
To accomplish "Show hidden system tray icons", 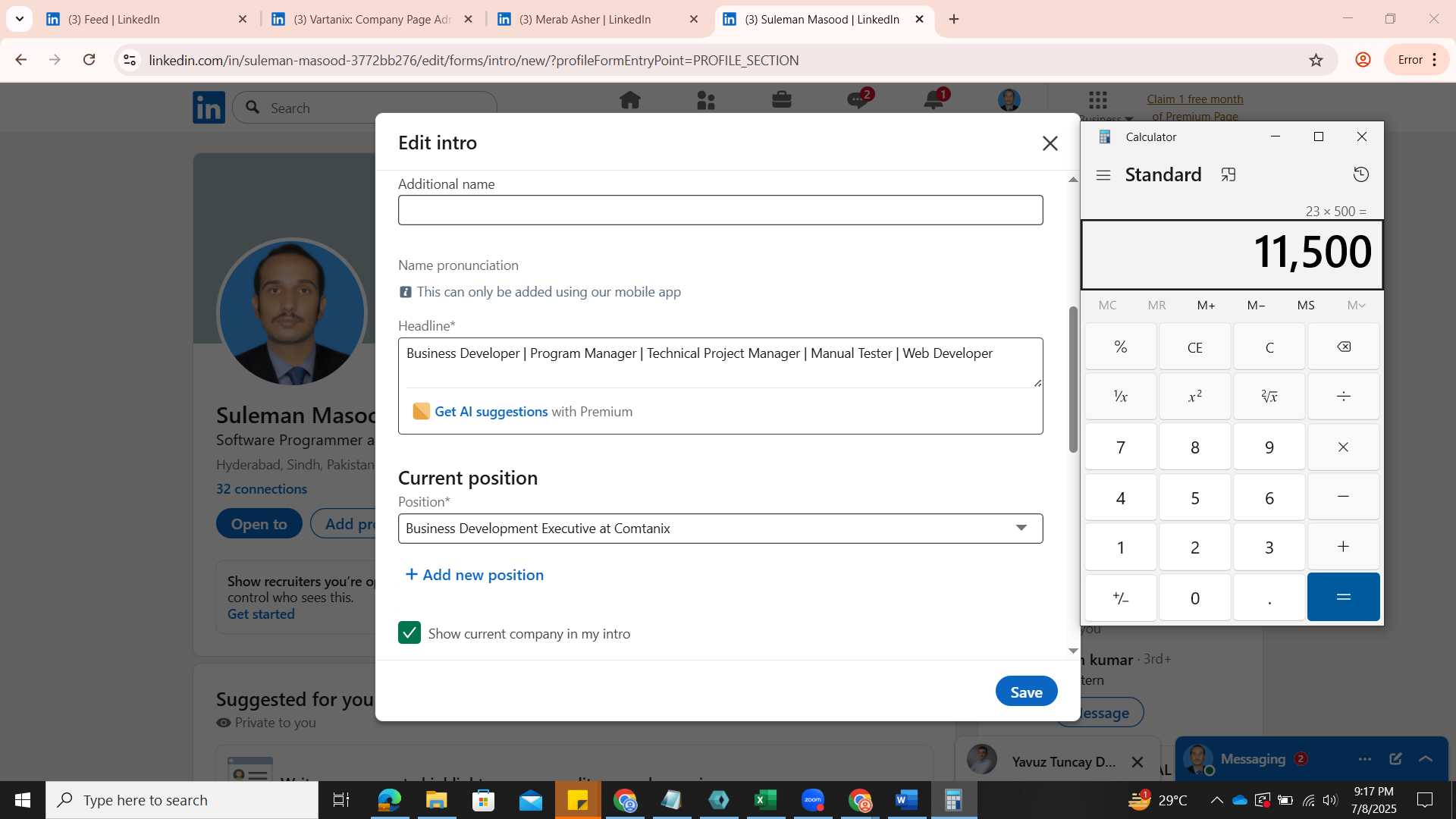I will click(x=1216, y=800).
